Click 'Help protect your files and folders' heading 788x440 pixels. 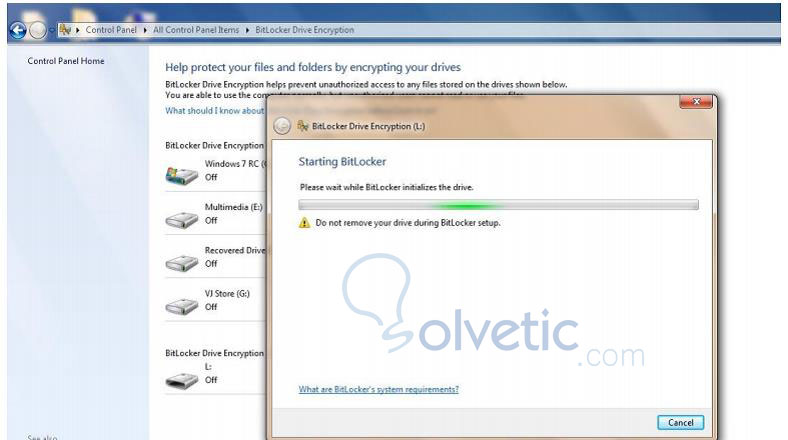[x=313, y=67]
